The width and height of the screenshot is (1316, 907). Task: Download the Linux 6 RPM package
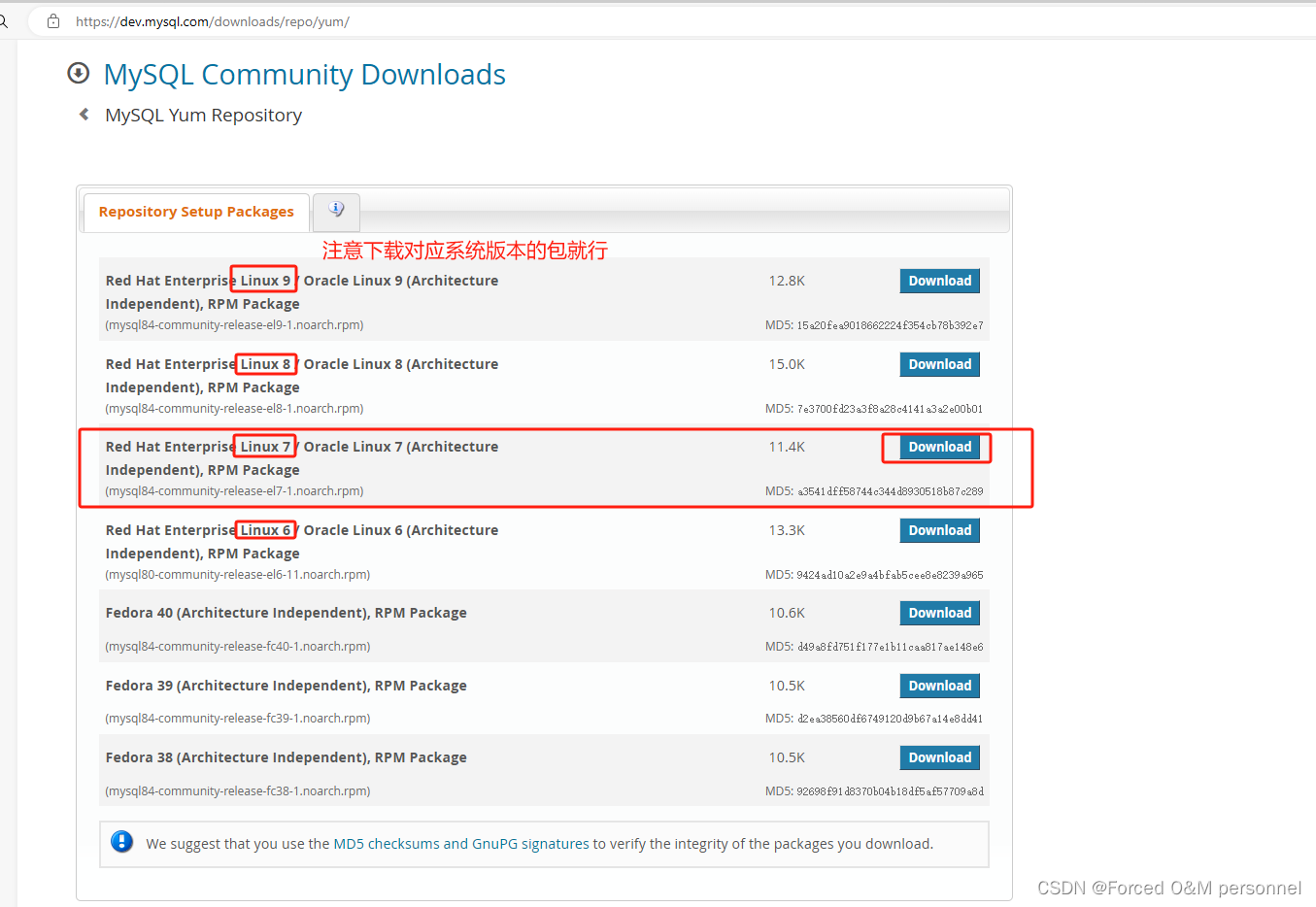pos(939,530)
